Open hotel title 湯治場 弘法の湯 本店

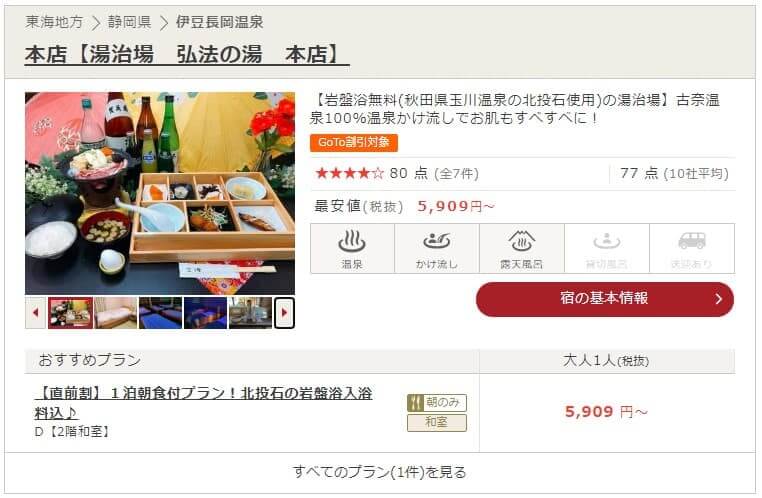pos(187,54)
